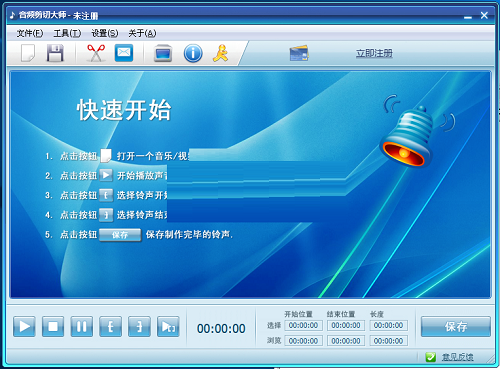Select the red scissors cut tool
Image resolution: width=500 pixels, height=369 pixels.
(x=96, y=53)
